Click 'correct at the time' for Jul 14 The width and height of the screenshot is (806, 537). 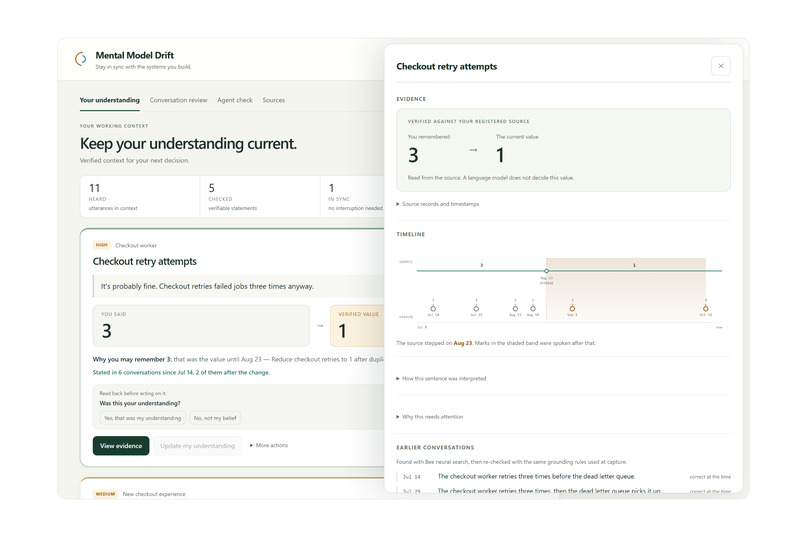click(710, 477)
